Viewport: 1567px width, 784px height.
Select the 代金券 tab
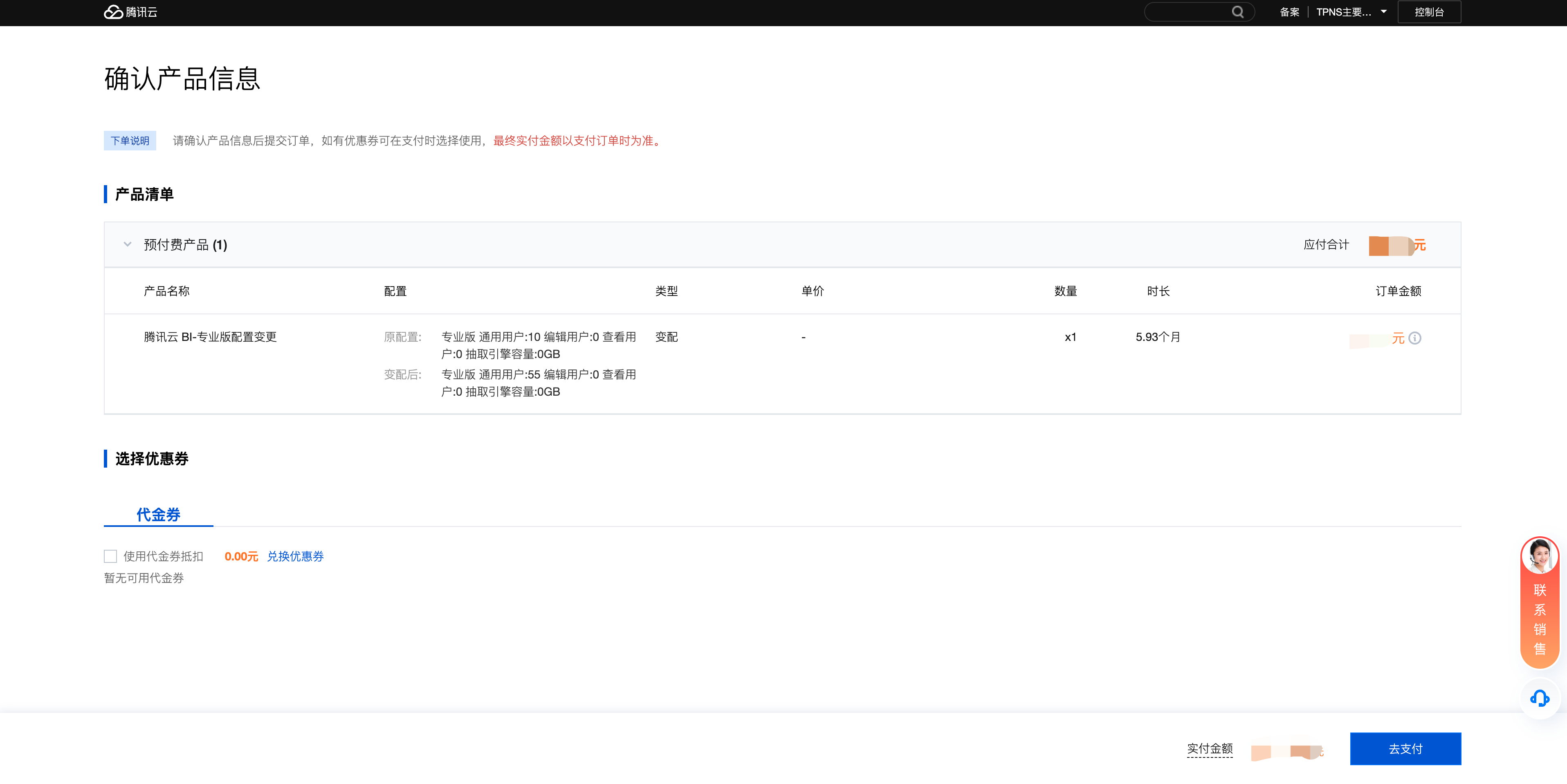(158, 515)
